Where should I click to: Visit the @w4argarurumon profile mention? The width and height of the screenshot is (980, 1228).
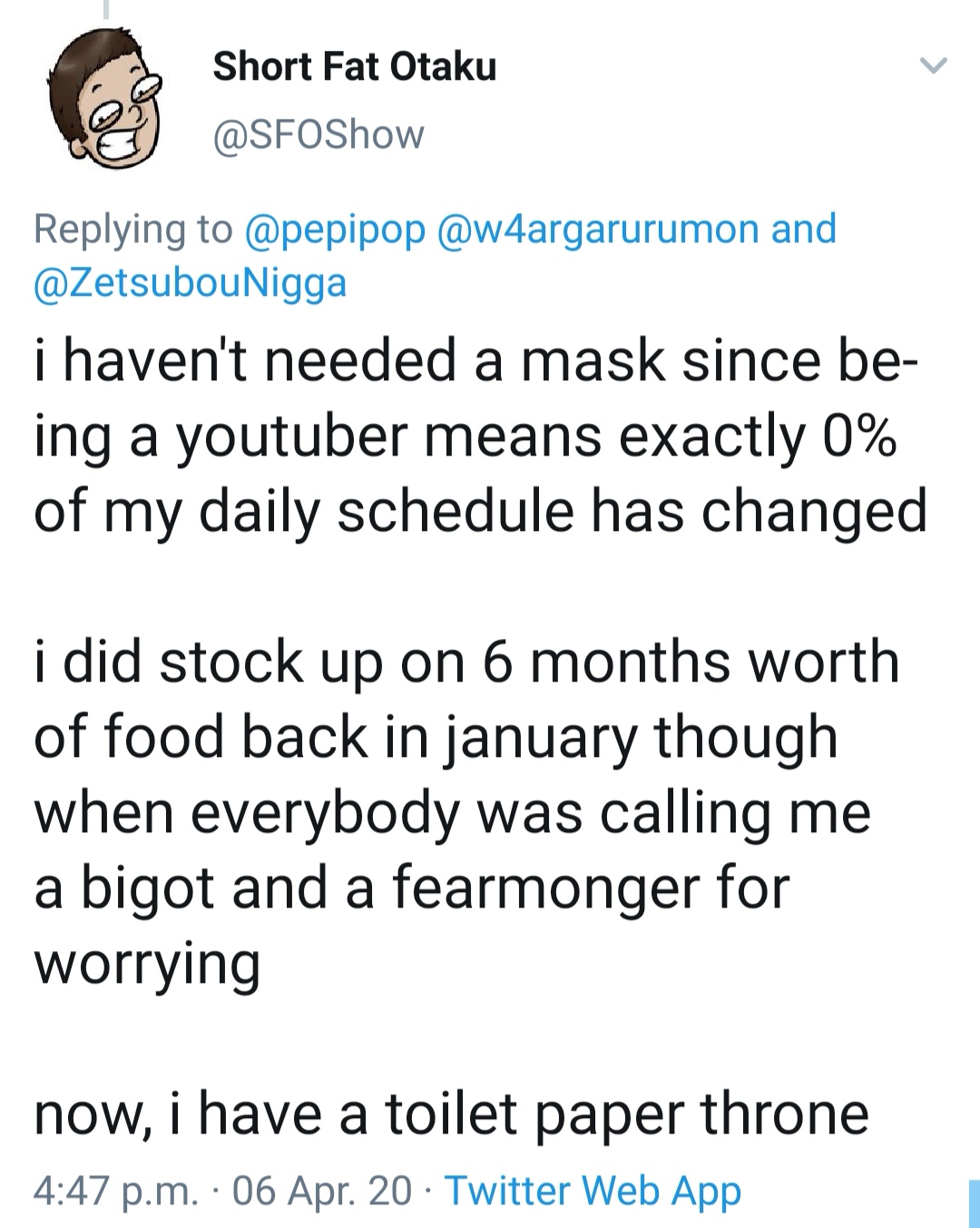click(x=599, y=229)
